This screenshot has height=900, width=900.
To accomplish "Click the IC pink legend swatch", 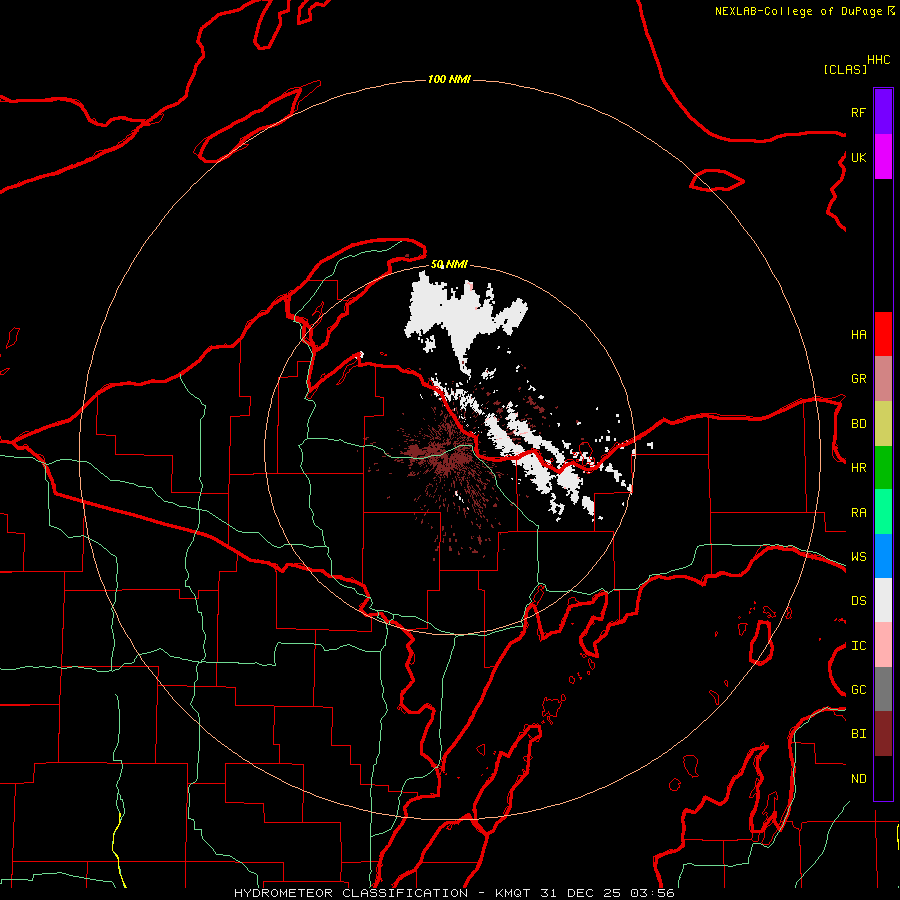I will [883, 645].
